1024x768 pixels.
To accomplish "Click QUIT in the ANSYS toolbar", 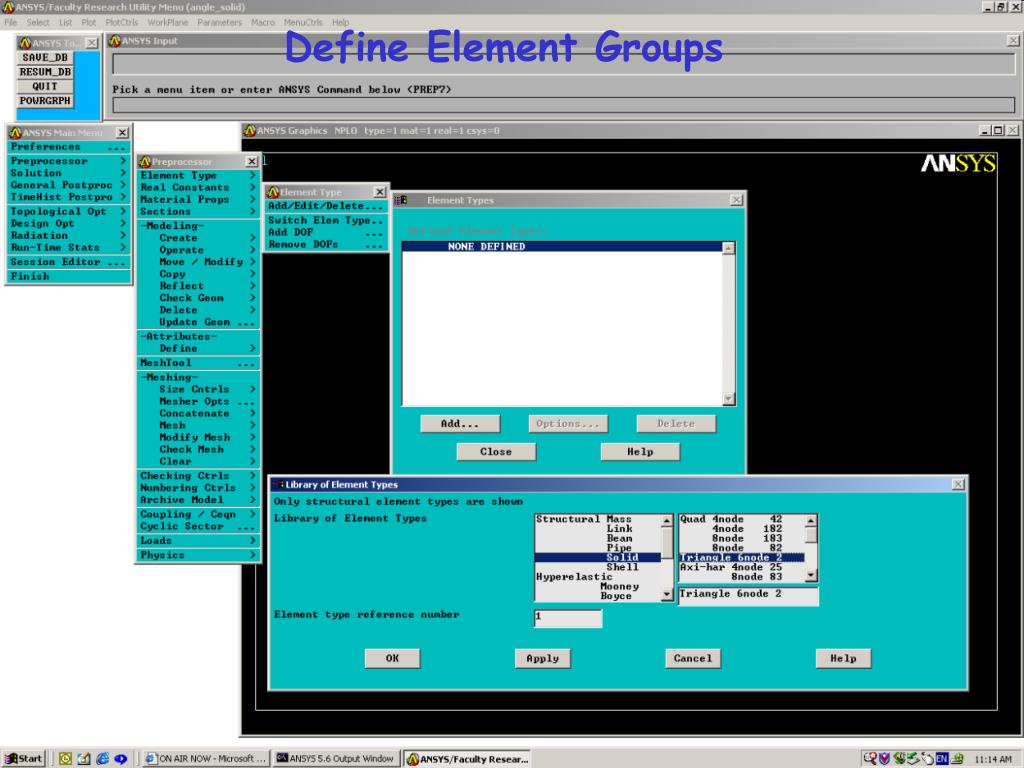I will pyautogui.click(x=45, y=86).
